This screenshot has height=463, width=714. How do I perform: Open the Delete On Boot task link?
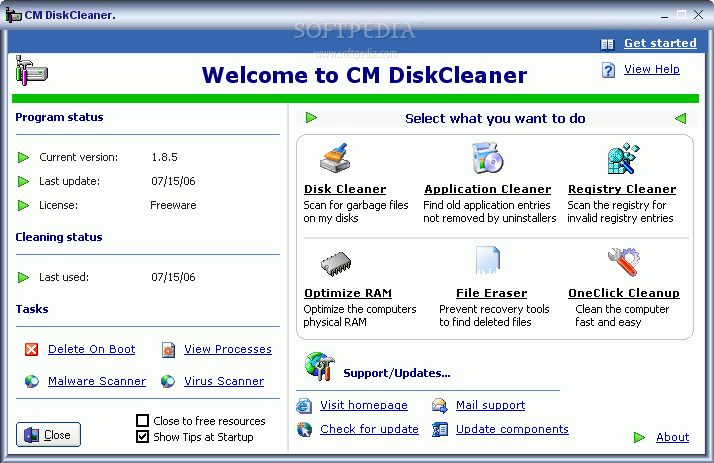92,349
